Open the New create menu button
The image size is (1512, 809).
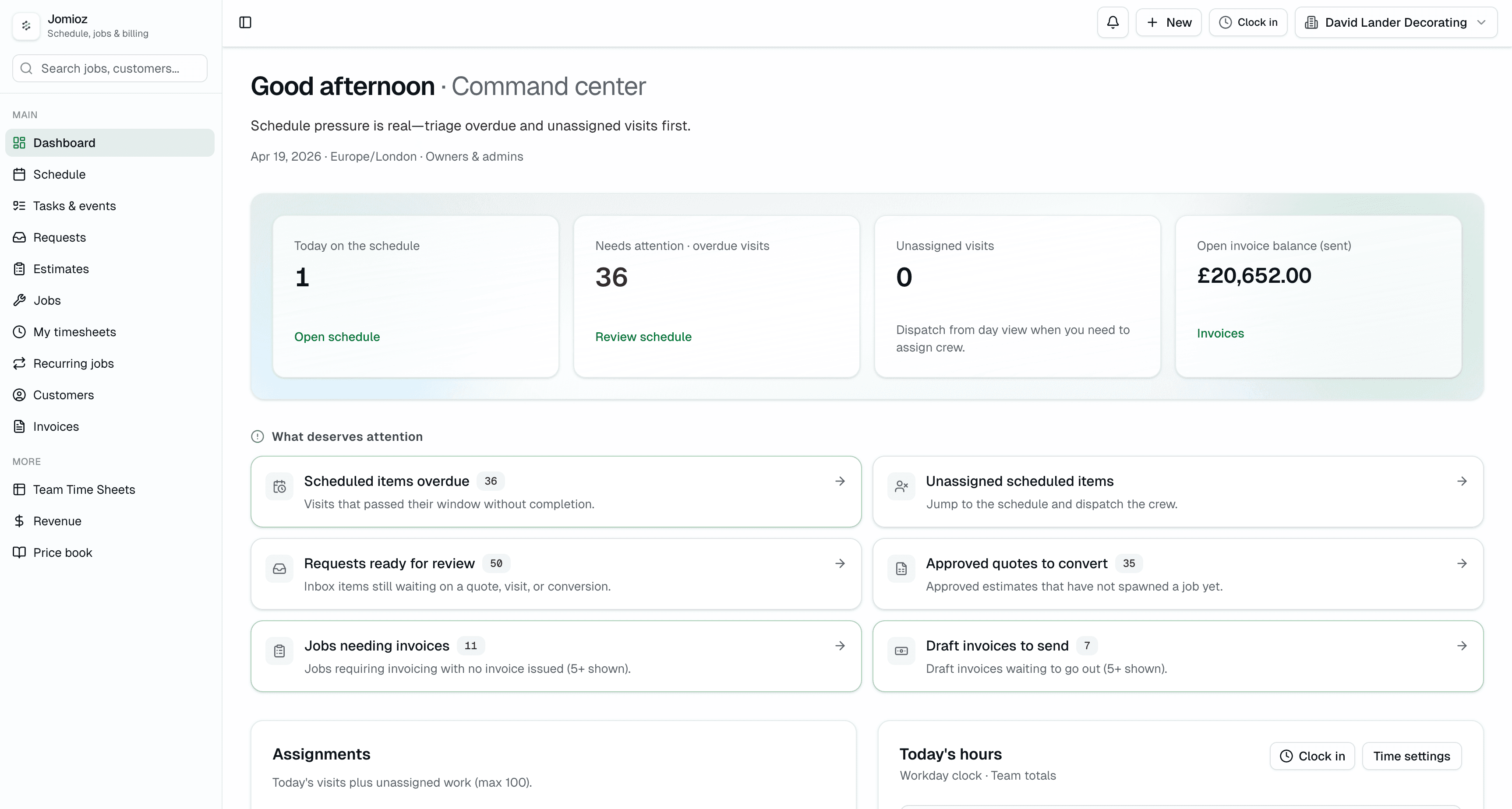(1168, 22)
